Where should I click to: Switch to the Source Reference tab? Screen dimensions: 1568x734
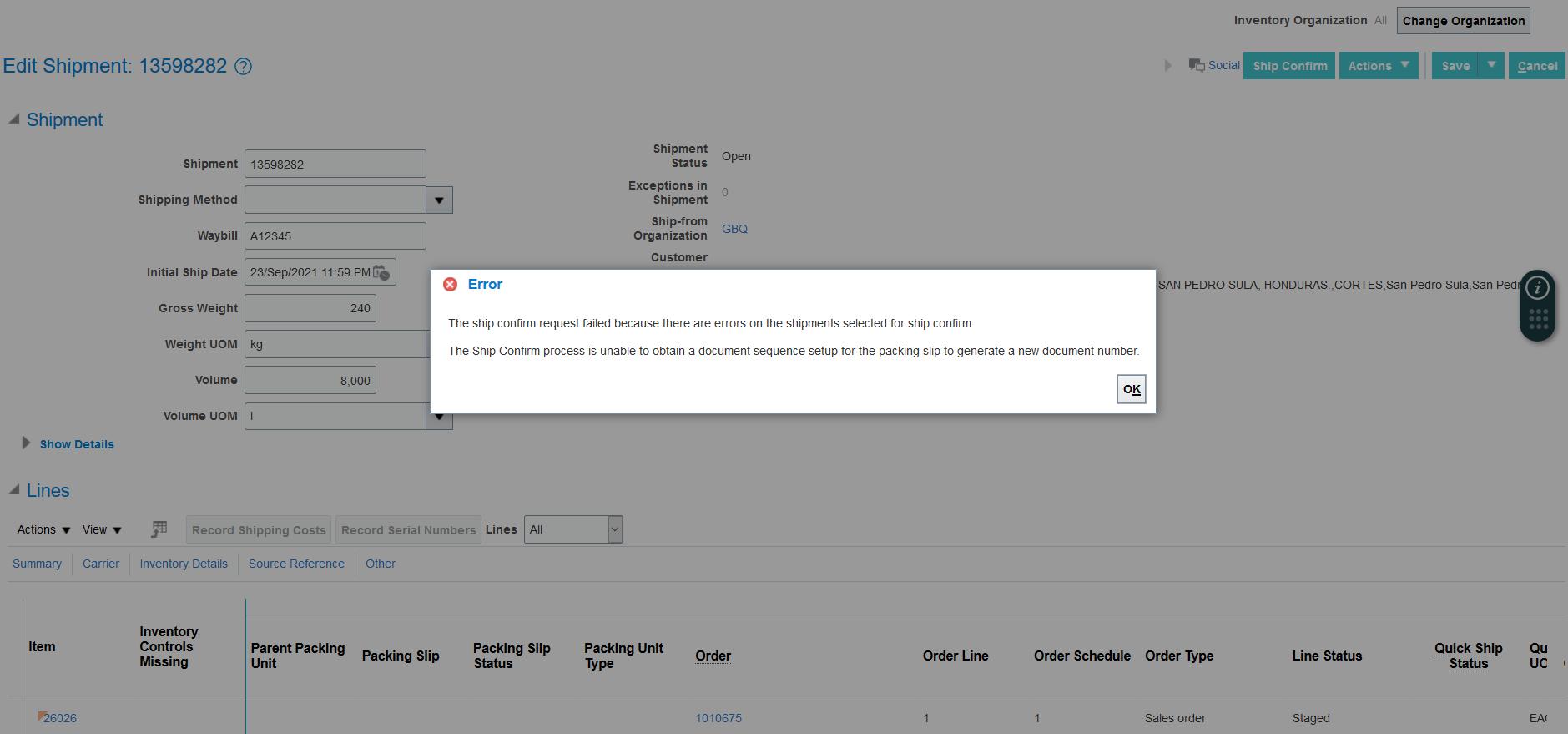296,564
